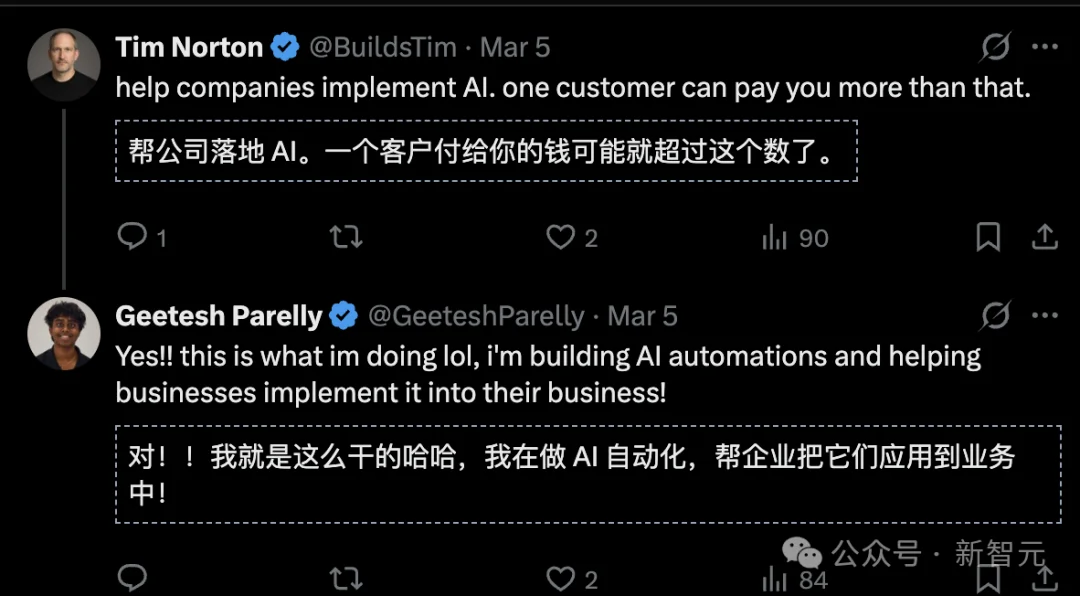Open Grok icon on Tim Norton's tweet
This screenshot has width=1080, height=596.
[995, 47]
